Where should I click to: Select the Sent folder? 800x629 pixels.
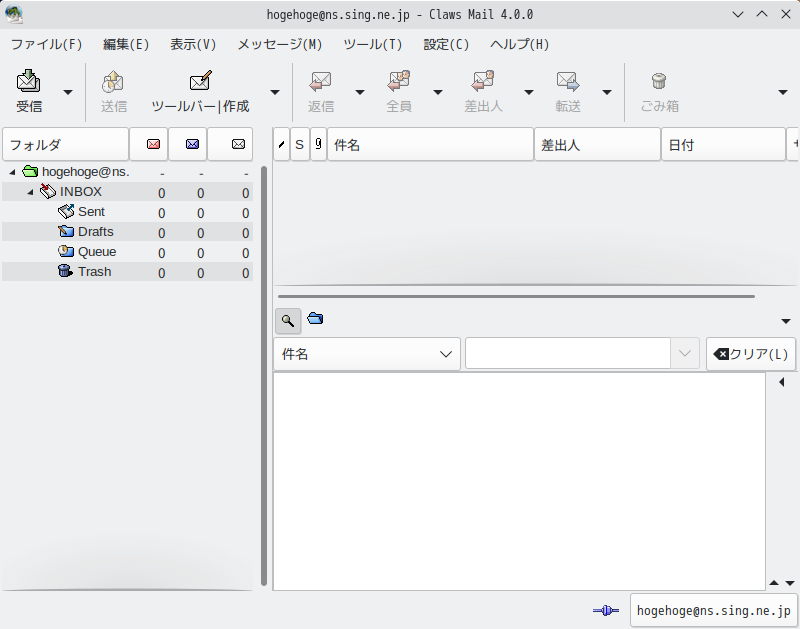click(128, 212)
